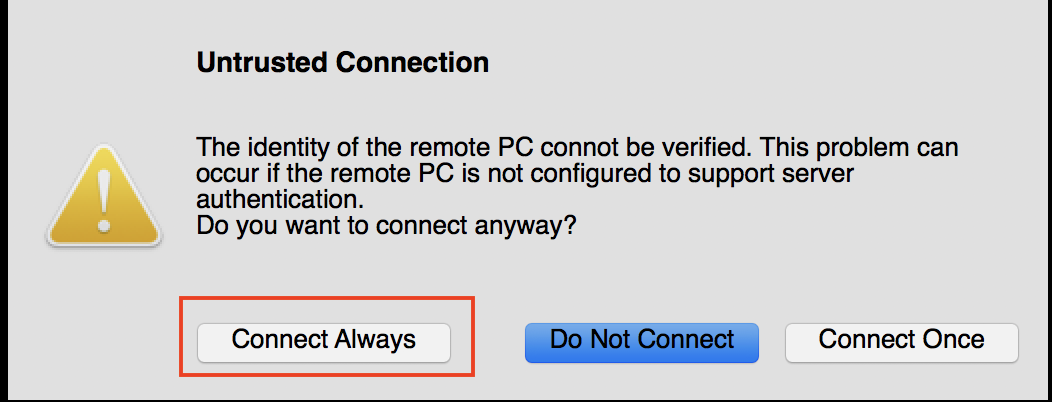The image size is (1052, 402).
Task: Always trust this remote PC connection
Action: coord(323,343)
